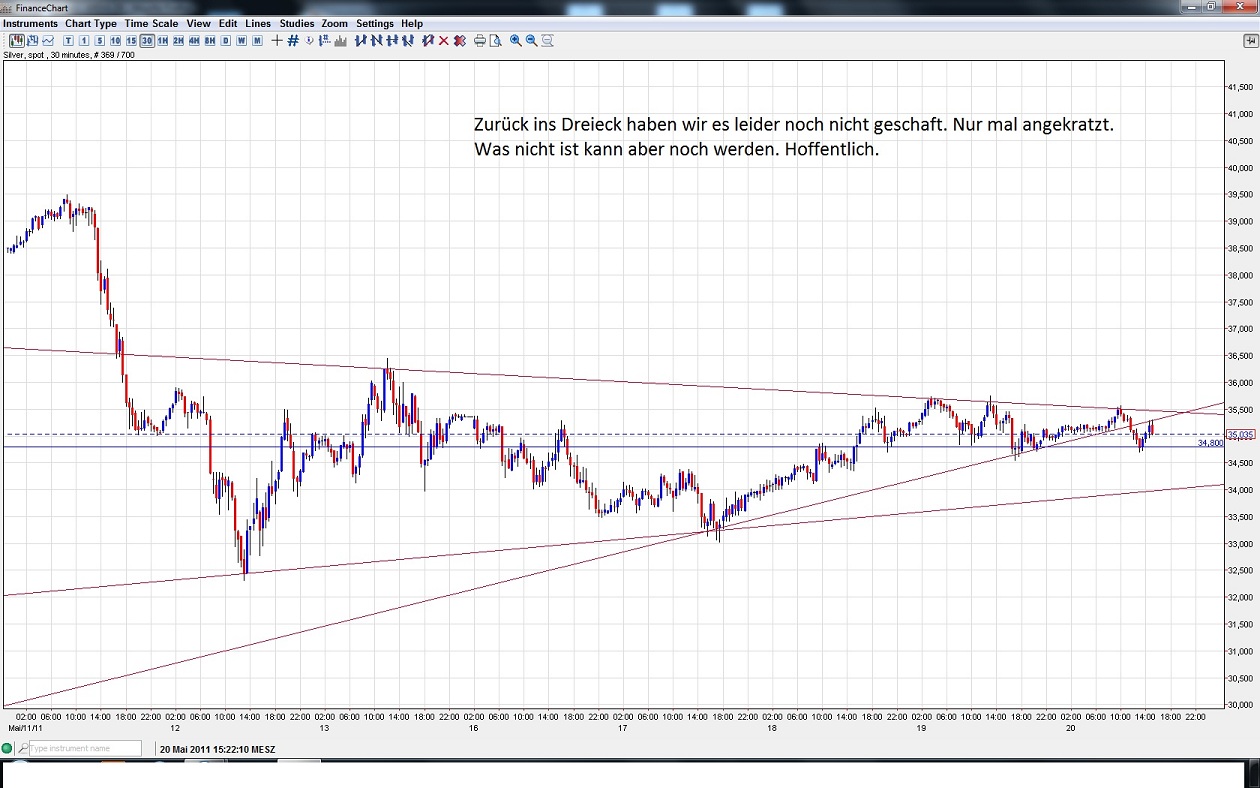Open the Instruments menu

pyautogui.click(x=31, y=23)
